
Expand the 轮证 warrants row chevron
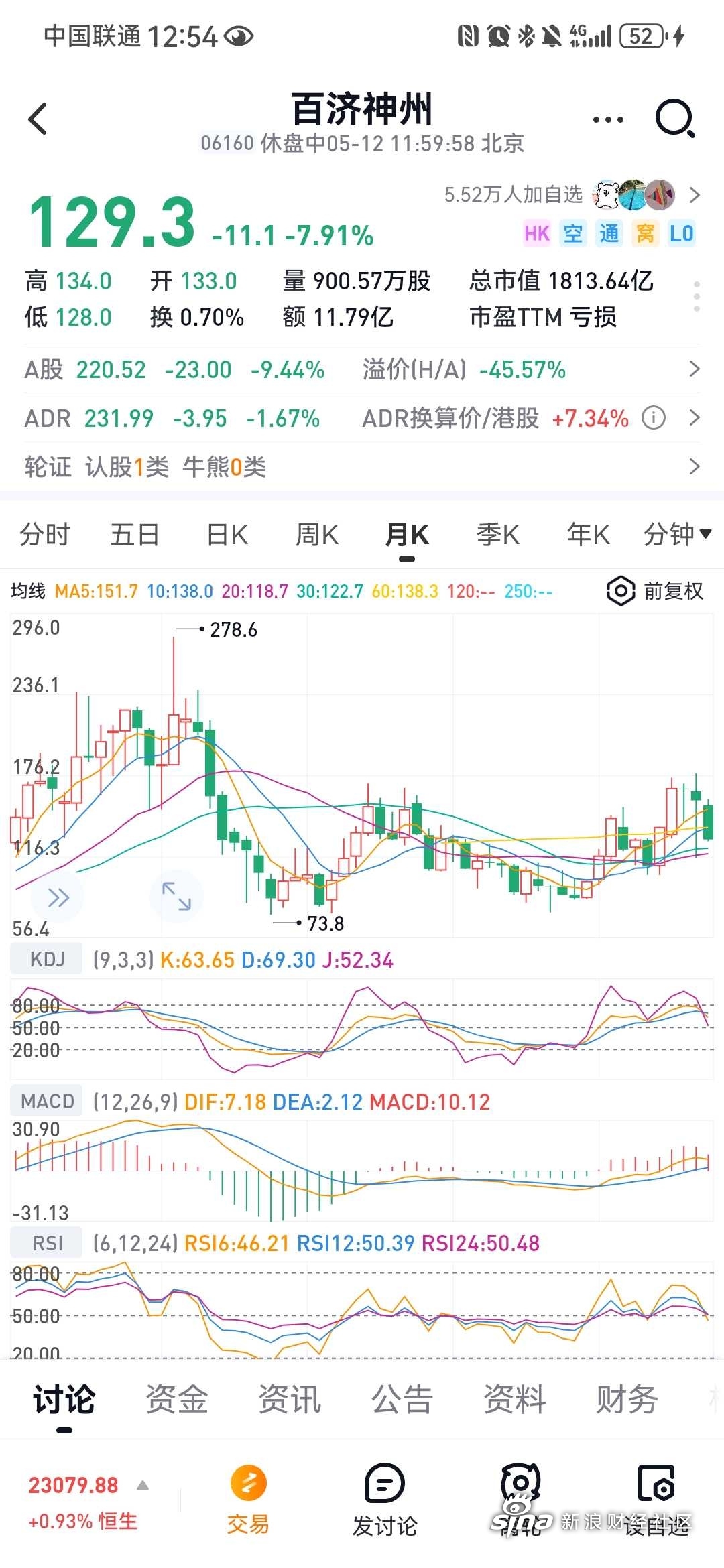point(695,466)
